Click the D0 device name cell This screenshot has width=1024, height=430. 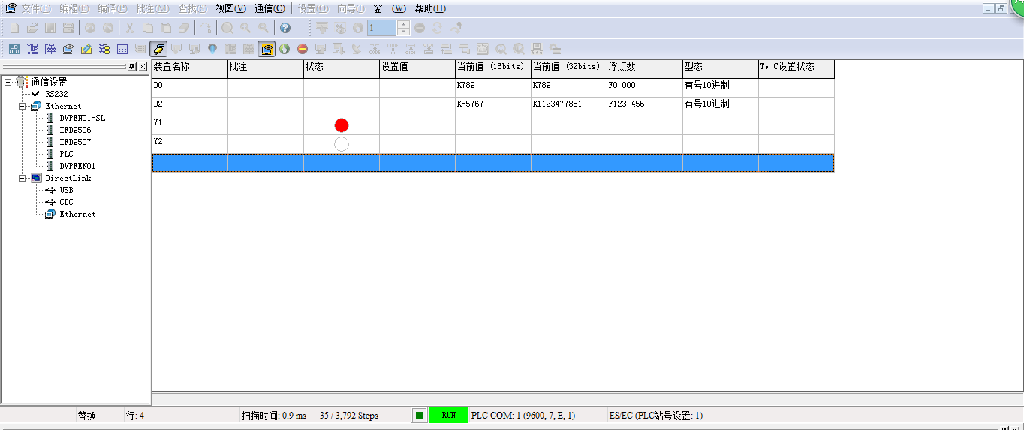(x=189, y=88)
